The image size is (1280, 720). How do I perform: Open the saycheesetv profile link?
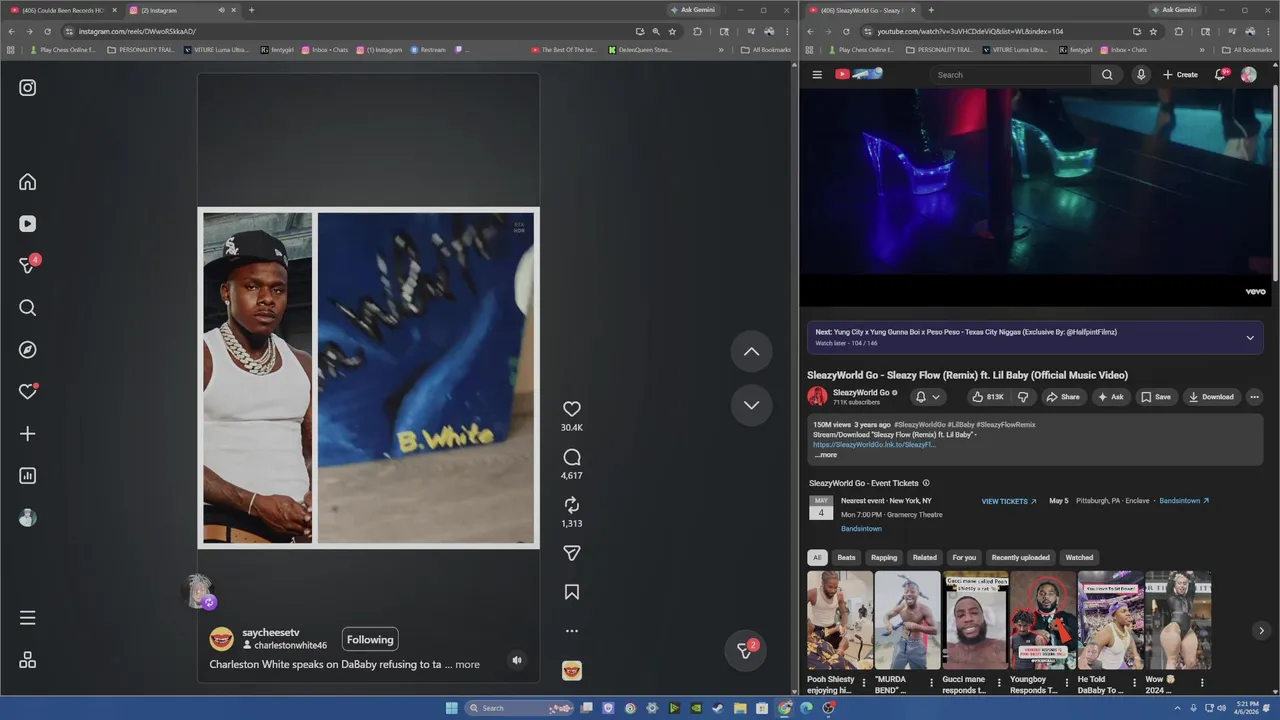[270, 633]
